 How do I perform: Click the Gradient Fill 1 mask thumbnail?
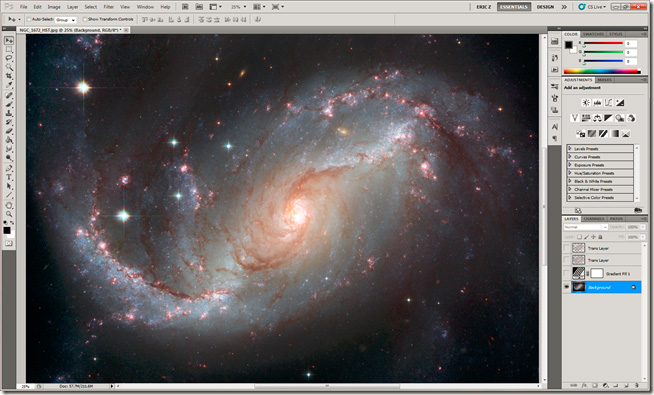[597, 274]
